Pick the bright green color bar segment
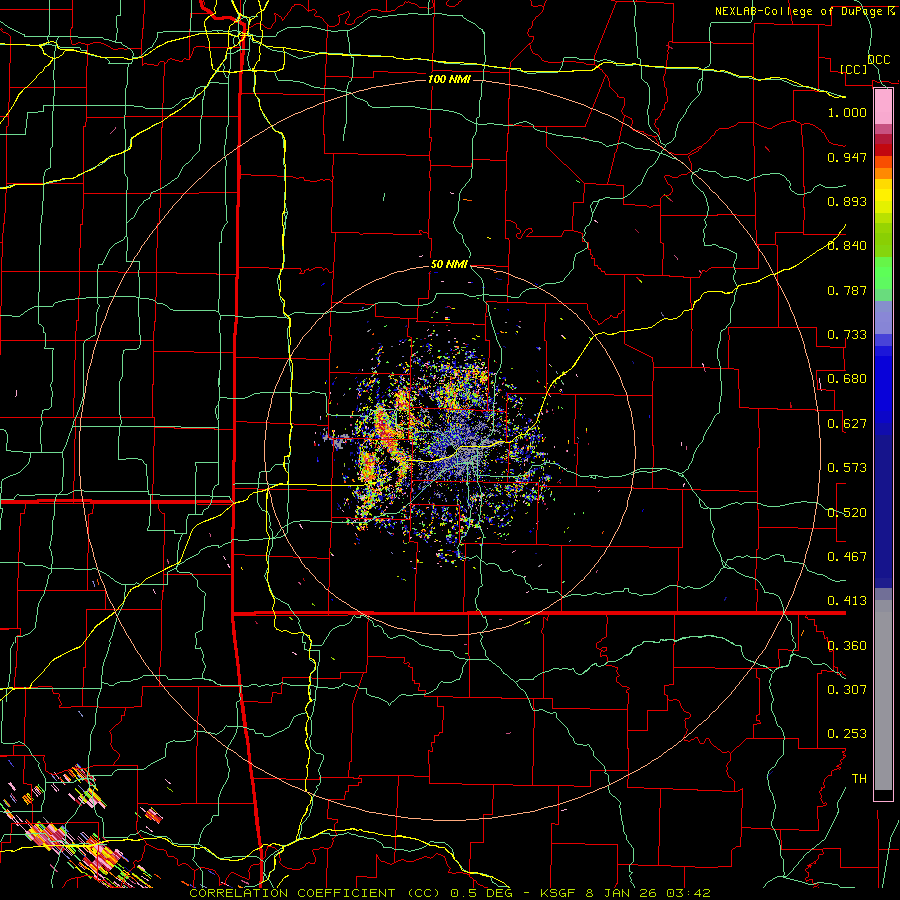 point(883,273)
